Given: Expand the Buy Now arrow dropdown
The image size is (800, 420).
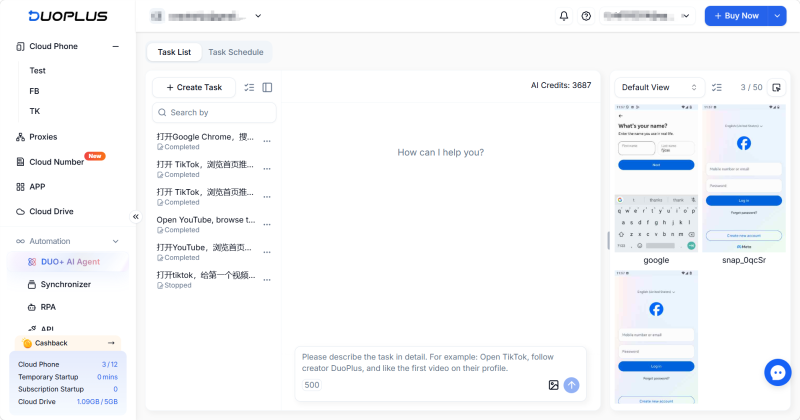Looking at the screenshot, I should 777,16.
